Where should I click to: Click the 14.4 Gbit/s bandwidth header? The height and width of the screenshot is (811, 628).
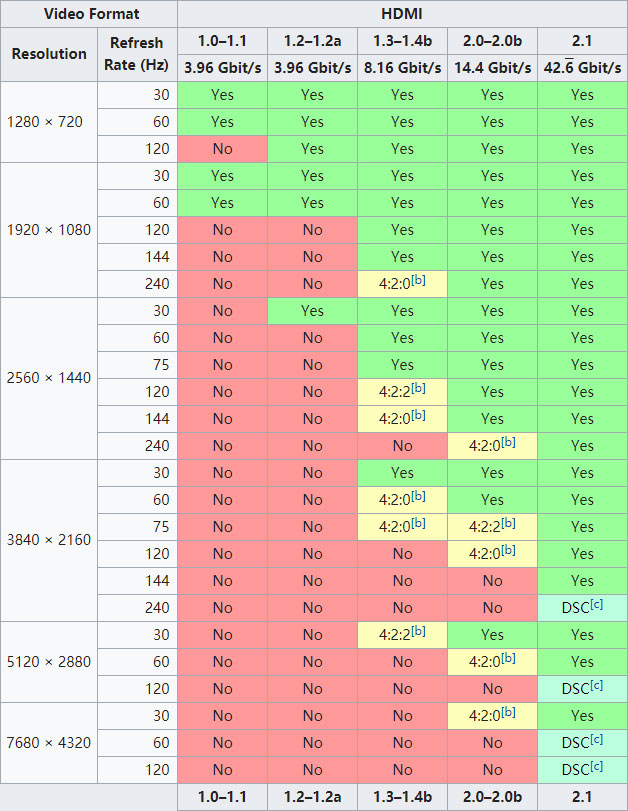click(492, 68)
